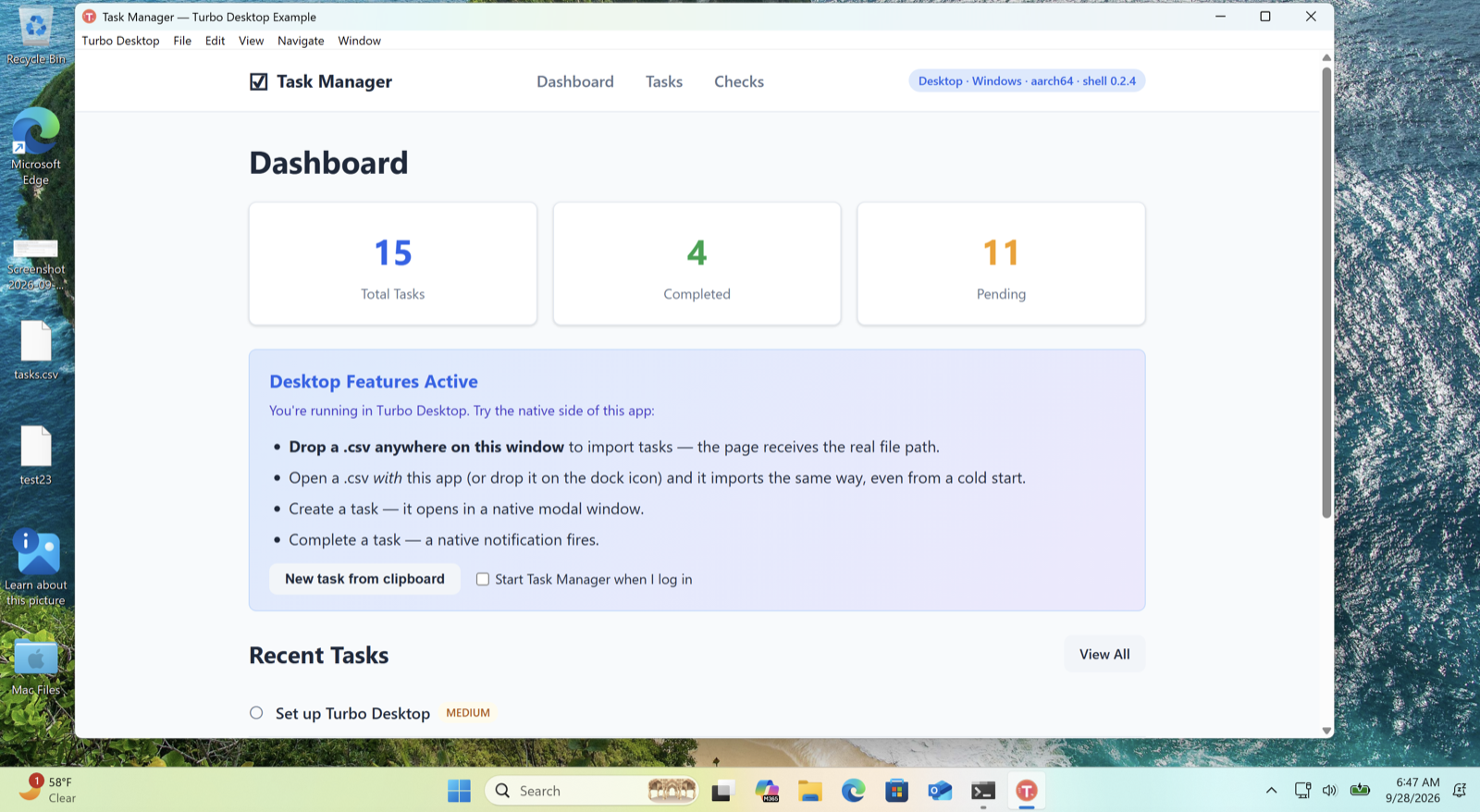Screen dimensions: 1480x812
Task: Click the Task Manager title link
Action: coord(334,81)
